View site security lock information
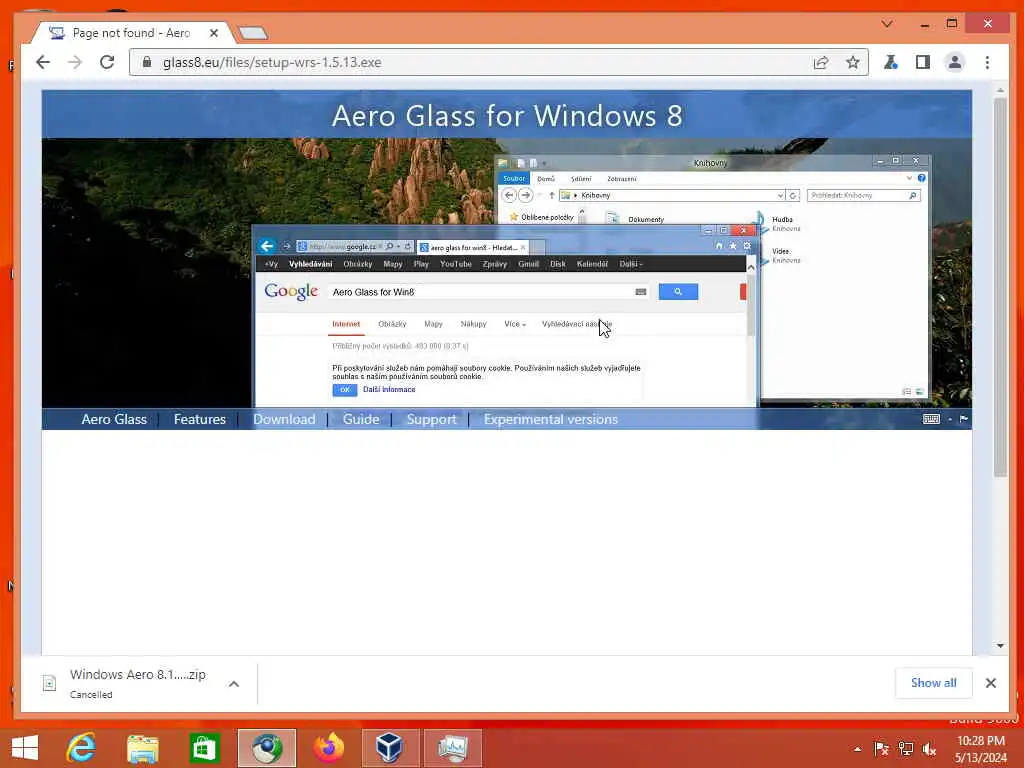This screenshot has width=1024, height=768. click(147, 62)
